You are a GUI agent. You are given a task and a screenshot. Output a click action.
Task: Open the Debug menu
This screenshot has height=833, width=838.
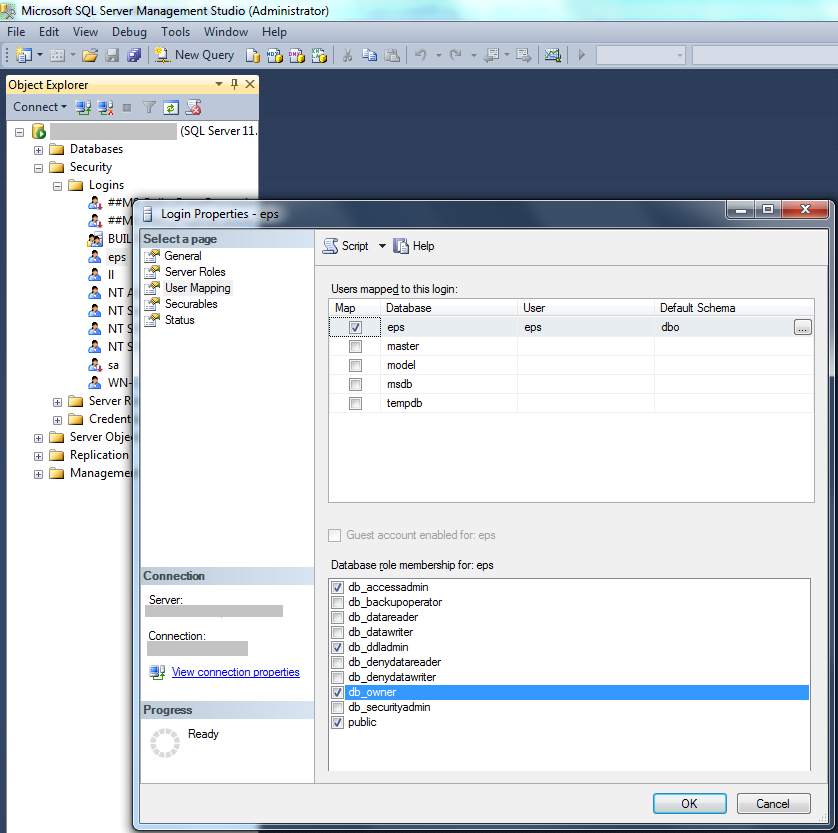click(x=129, y=32)
